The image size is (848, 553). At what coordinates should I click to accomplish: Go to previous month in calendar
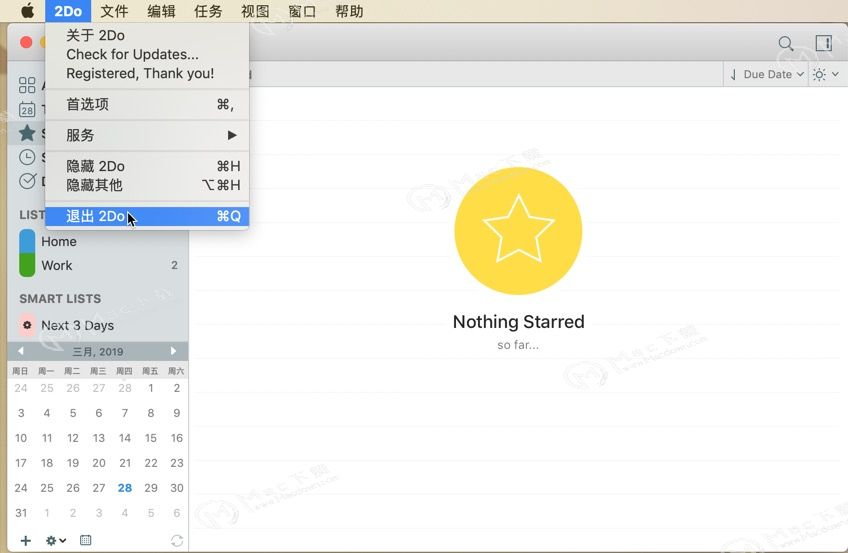21,351
